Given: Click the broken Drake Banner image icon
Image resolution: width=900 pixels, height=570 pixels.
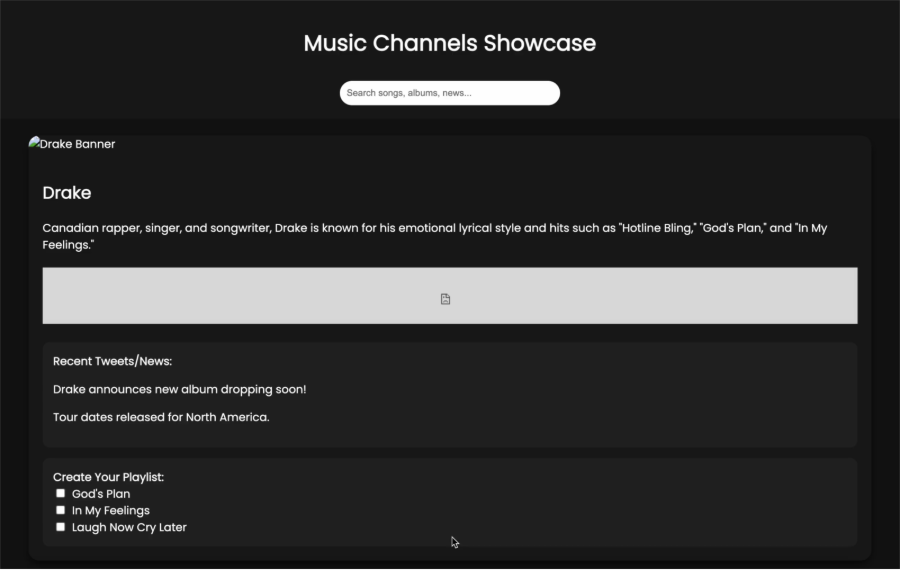Looking at the screenshot, I should click(34, 143).
